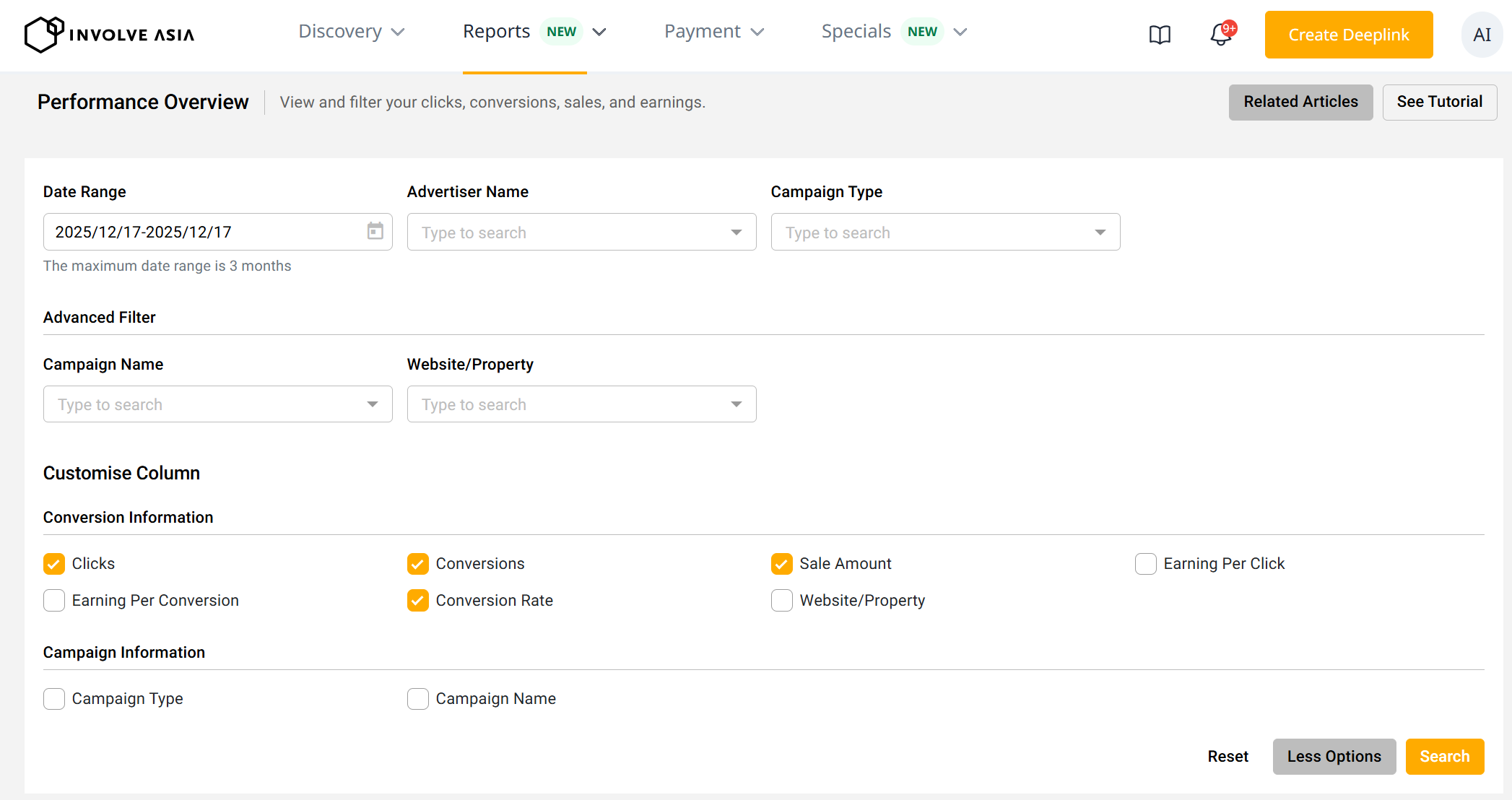Click the Reset link
This screenshot has height=800, width=1512.
(x=1228, y=757)
